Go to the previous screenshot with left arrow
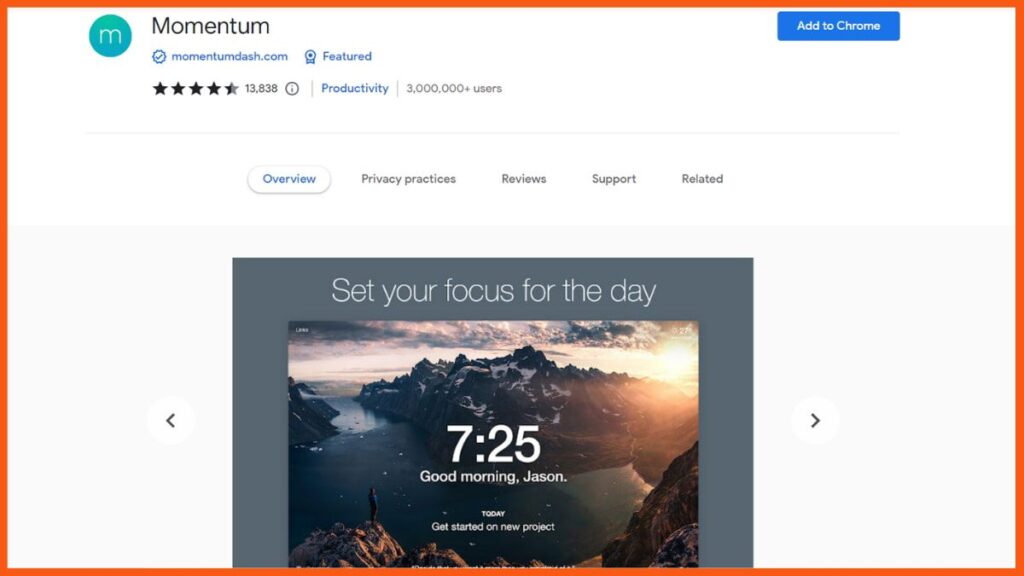Screen dimensions: 1024x576 pos(170,421)
